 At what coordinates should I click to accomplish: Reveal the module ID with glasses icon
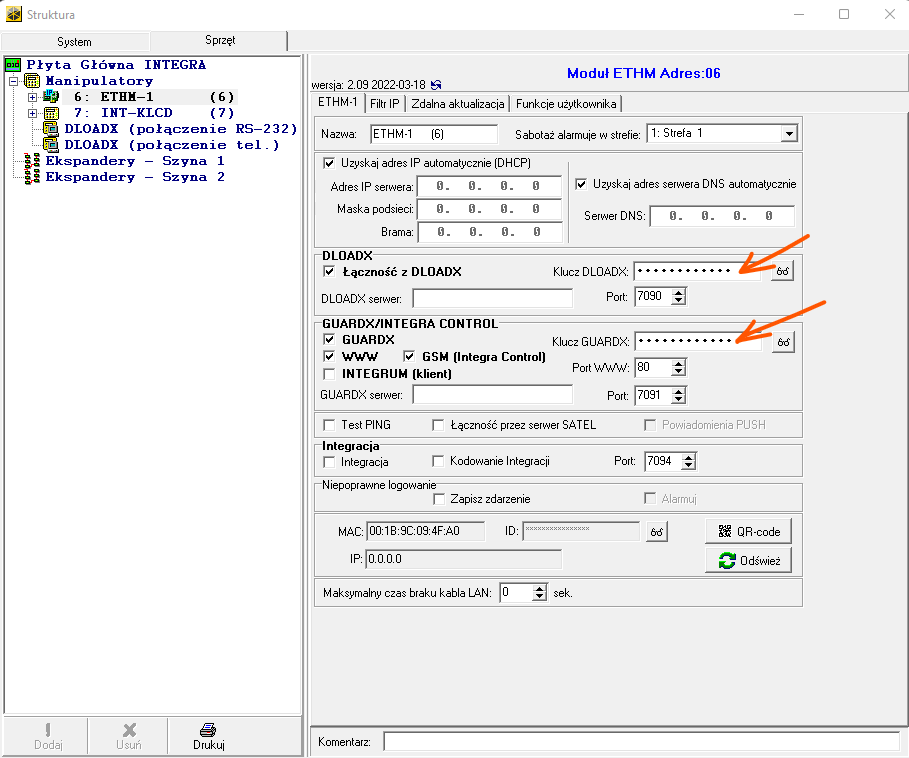pos(656,532)
